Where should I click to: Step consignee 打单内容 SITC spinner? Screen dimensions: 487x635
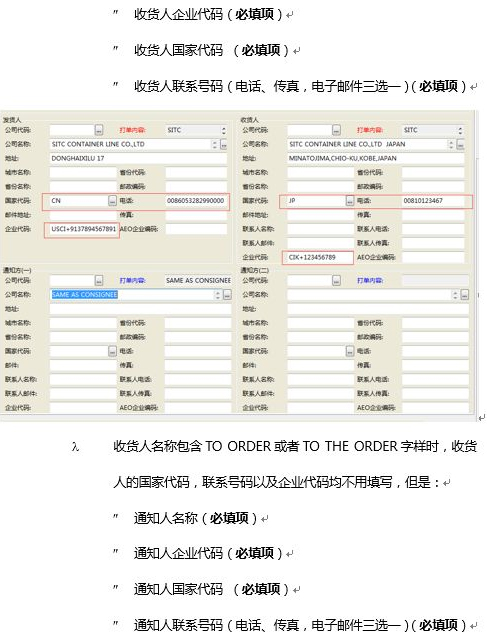click(460, 130)
